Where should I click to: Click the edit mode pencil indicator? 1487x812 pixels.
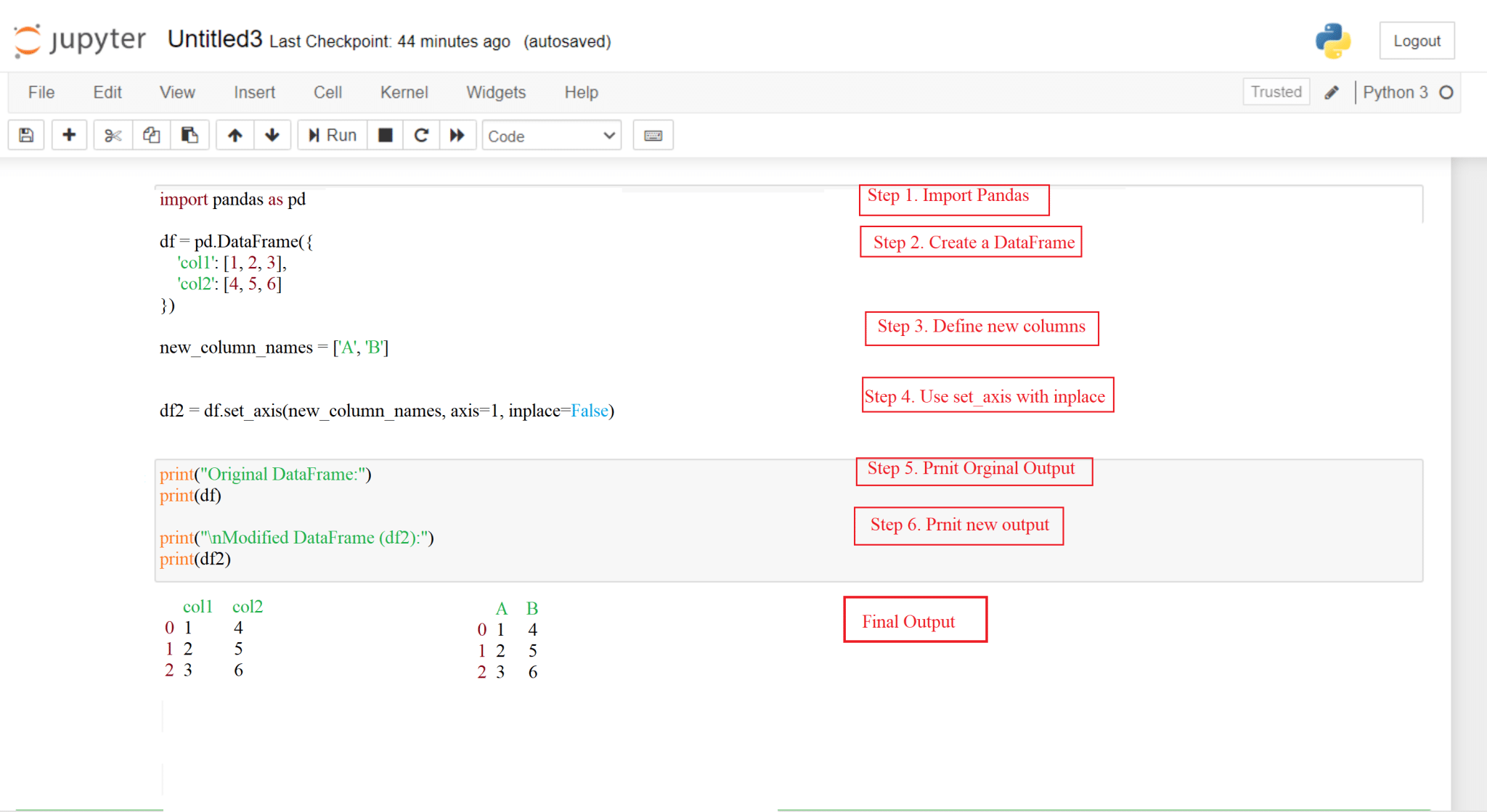(1332, 92)
